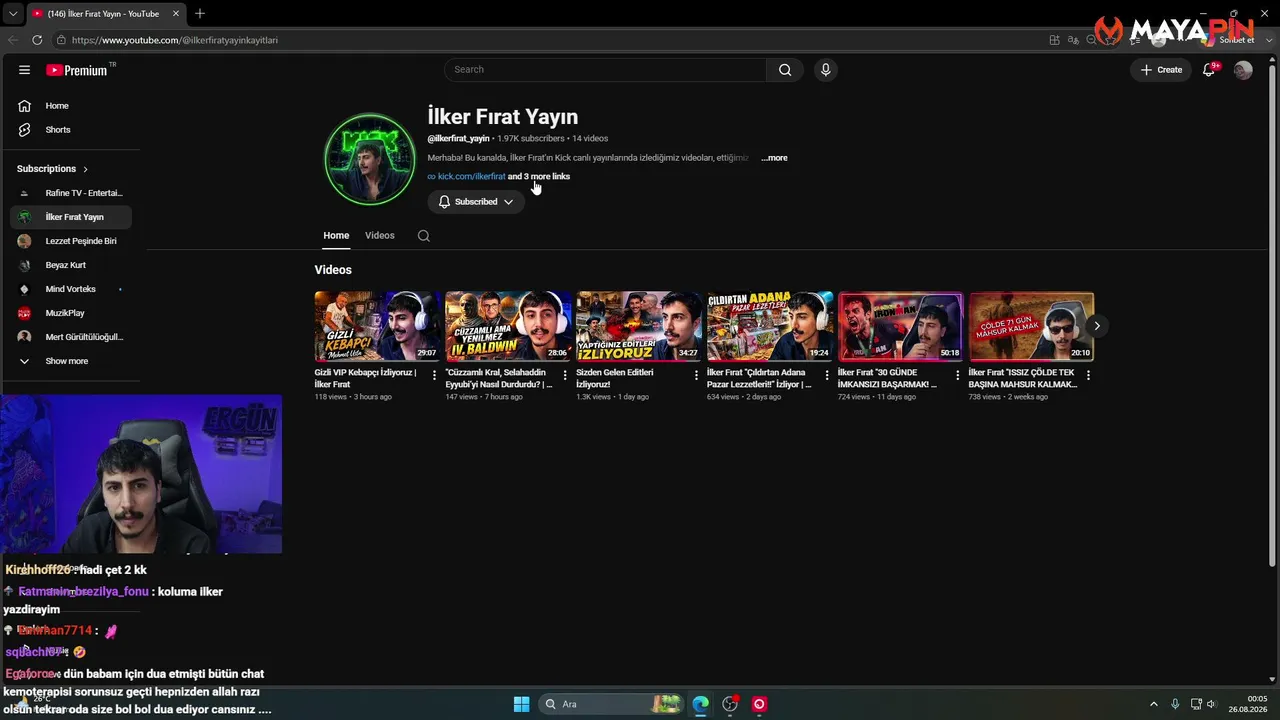The width and height of the screenshot is (1280, 720).
Task: Open the Videos section heading
Action: (x=333, y=270)
